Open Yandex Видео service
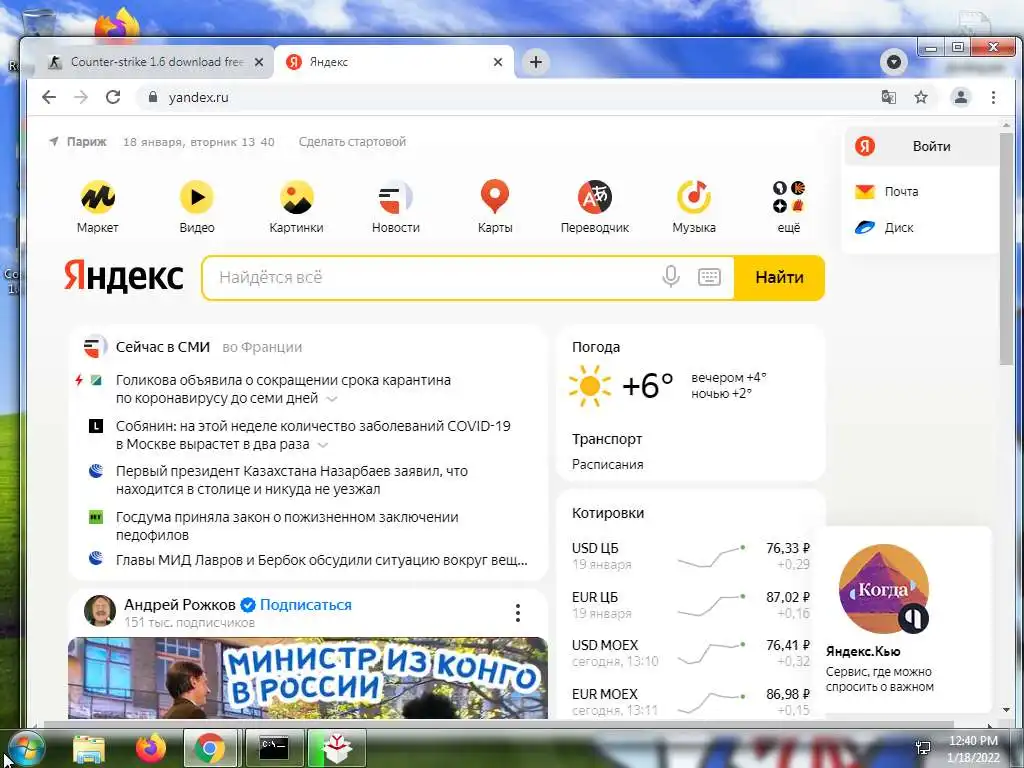The image size is (1024, 768). [197, 197]
